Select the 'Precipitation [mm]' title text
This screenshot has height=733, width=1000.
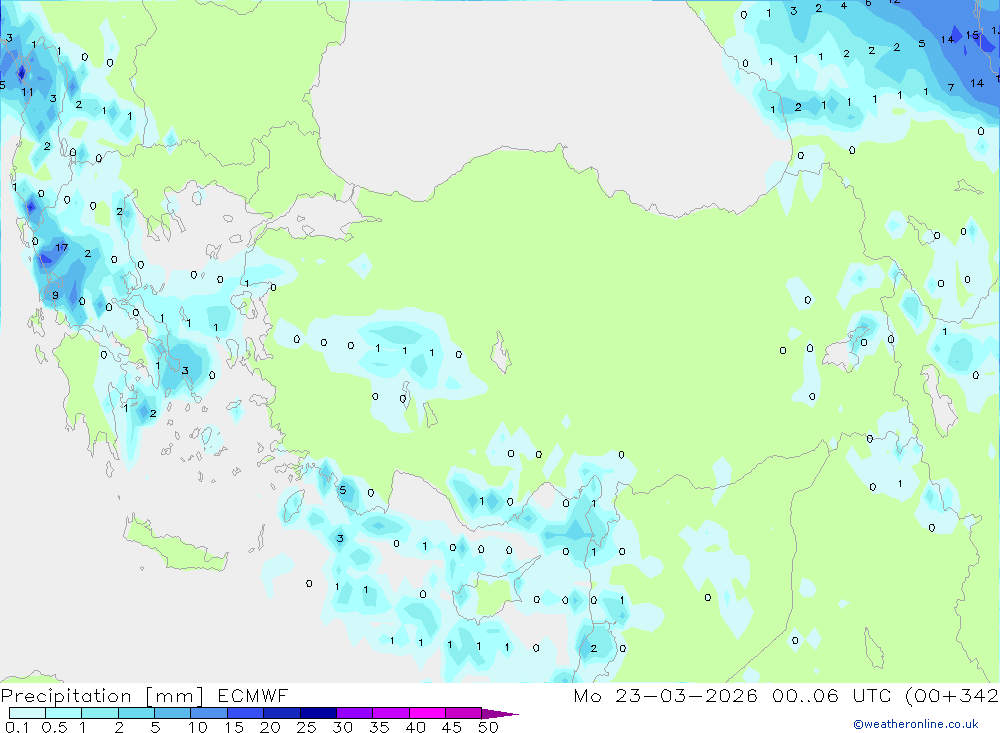[102, 696]
